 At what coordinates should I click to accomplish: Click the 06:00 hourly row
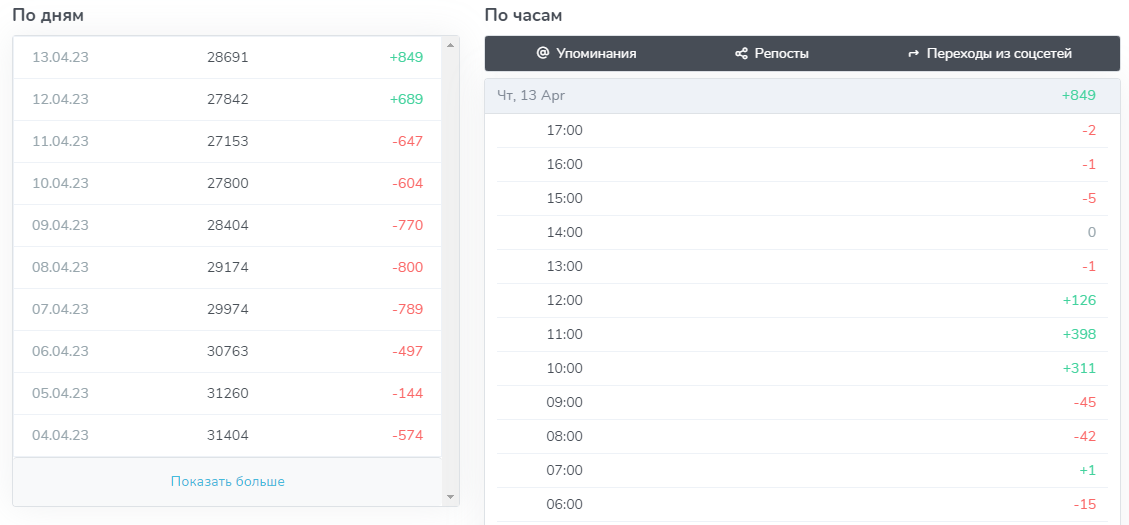click(802, 504)
